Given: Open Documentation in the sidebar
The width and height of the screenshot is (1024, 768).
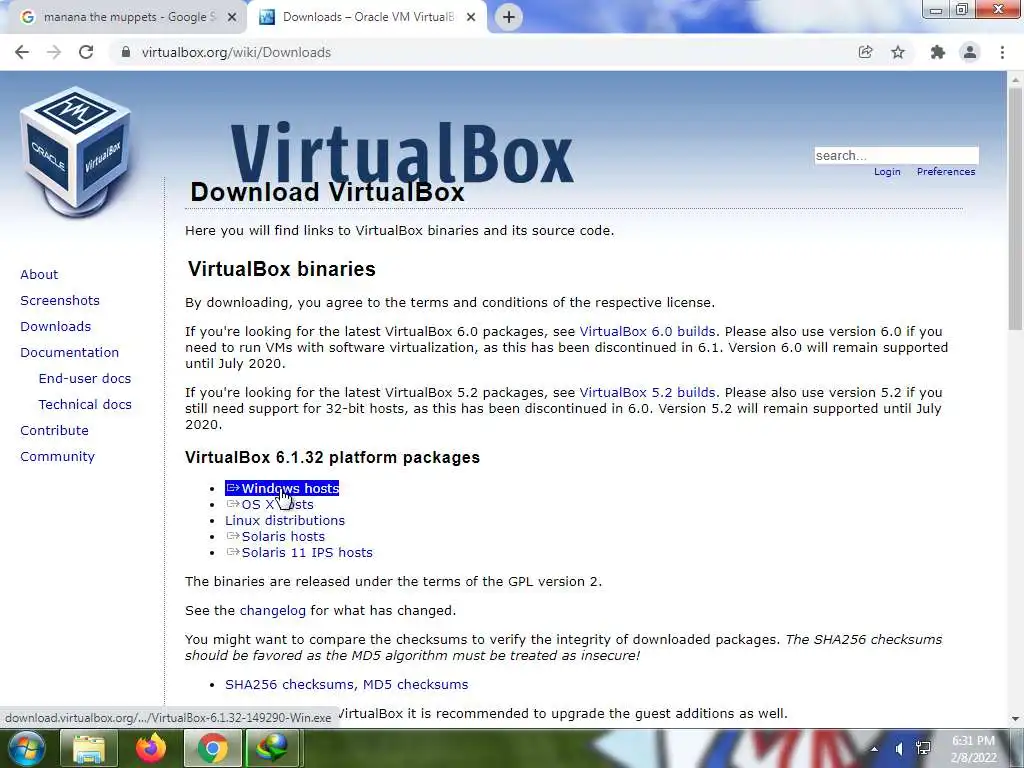Looking at the screenshot, I should point(70,353).
